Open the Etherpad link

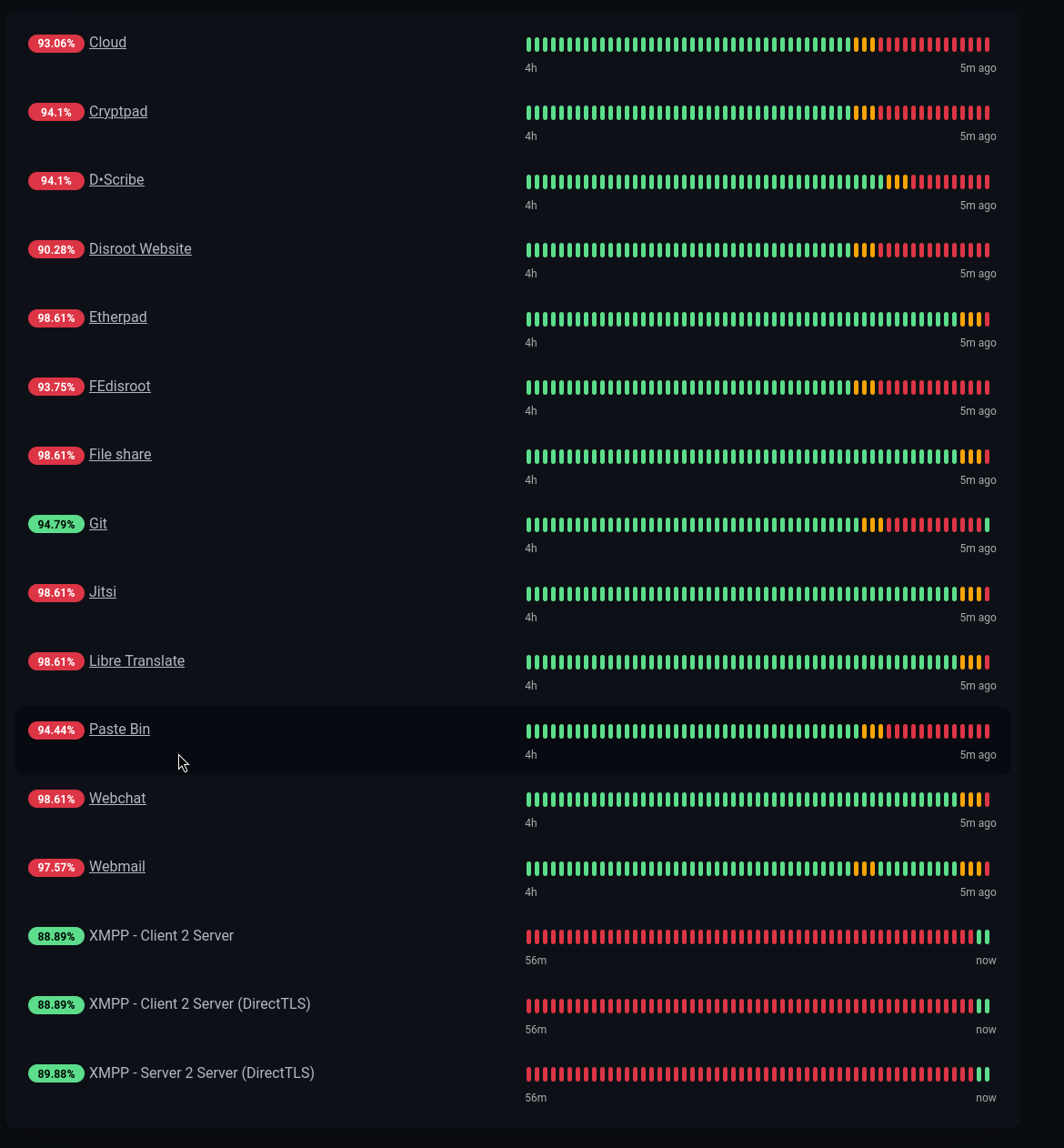point(117,317)
